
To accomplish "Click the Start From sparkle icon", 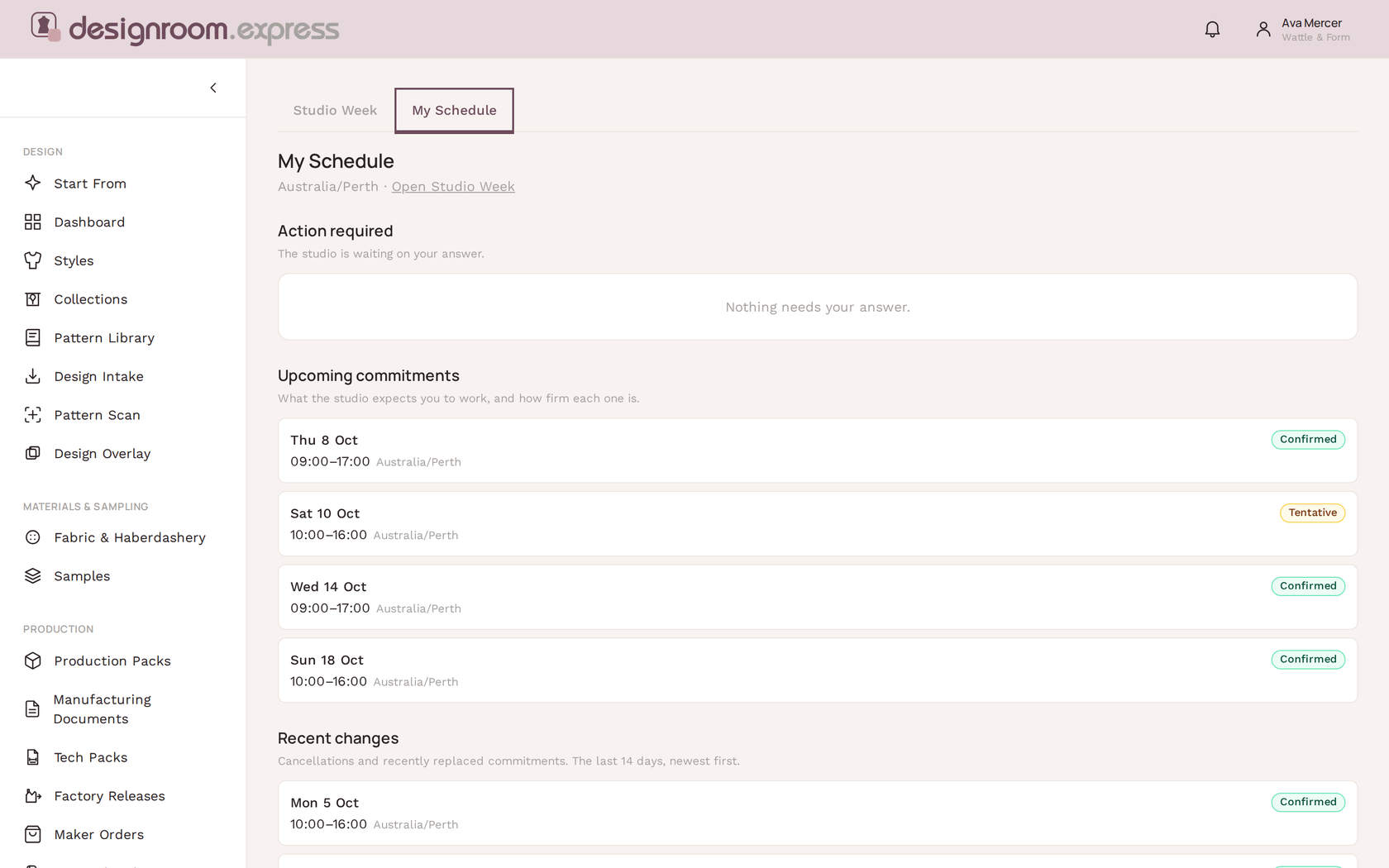I will pos(33,183).
